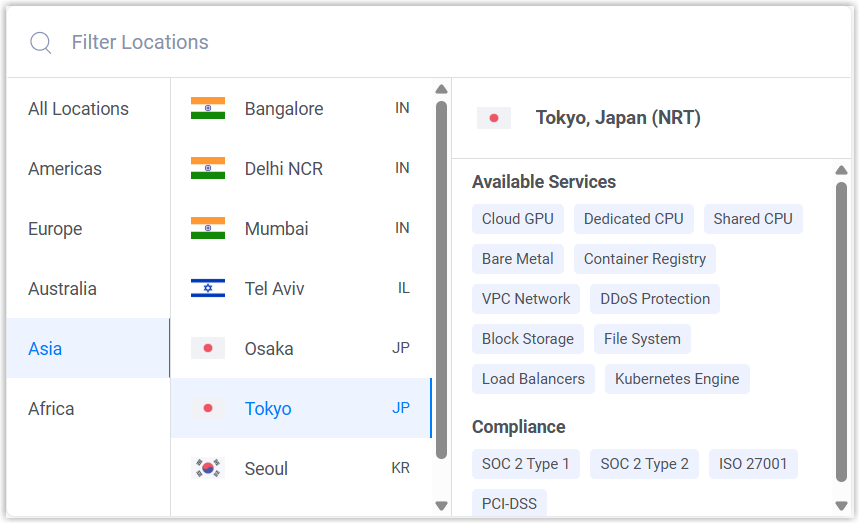
Task: Switch to the Europe region tab
Action: tap(55, 229)
